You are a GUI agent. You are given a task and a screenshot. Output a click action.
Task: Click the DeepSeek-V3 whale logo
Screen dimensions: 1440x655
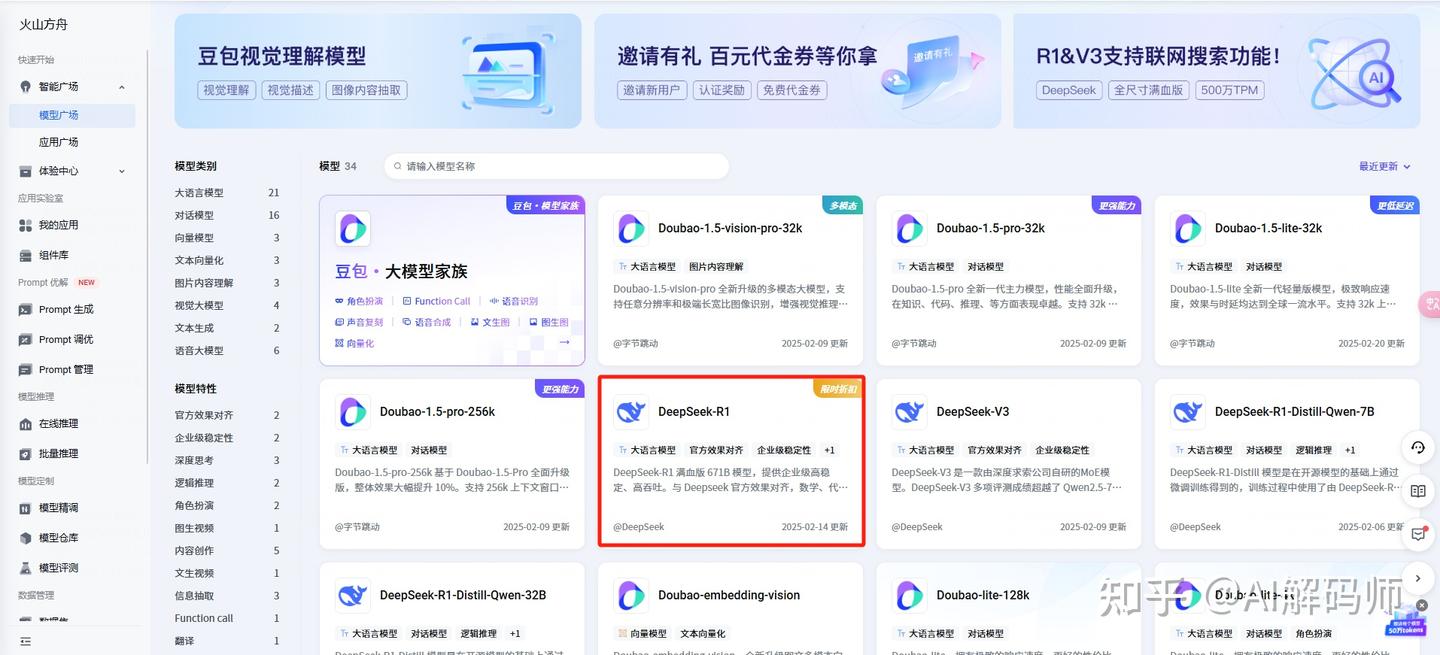point(909,412)
